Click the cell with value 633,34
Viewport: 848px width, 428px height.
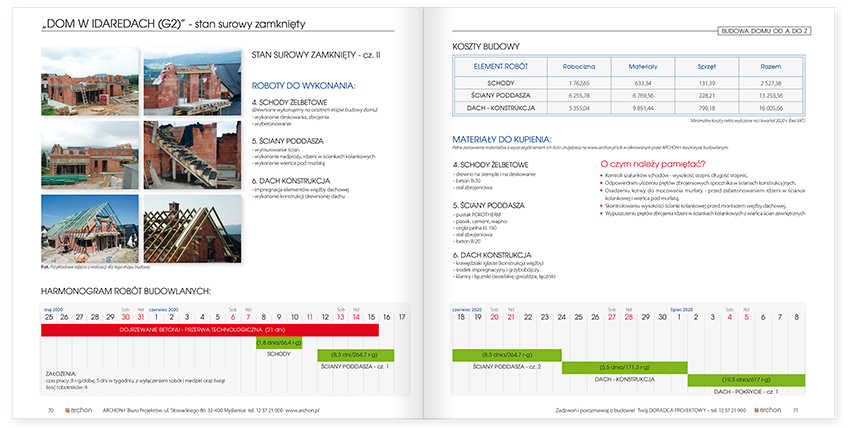[x=643, y=83]
